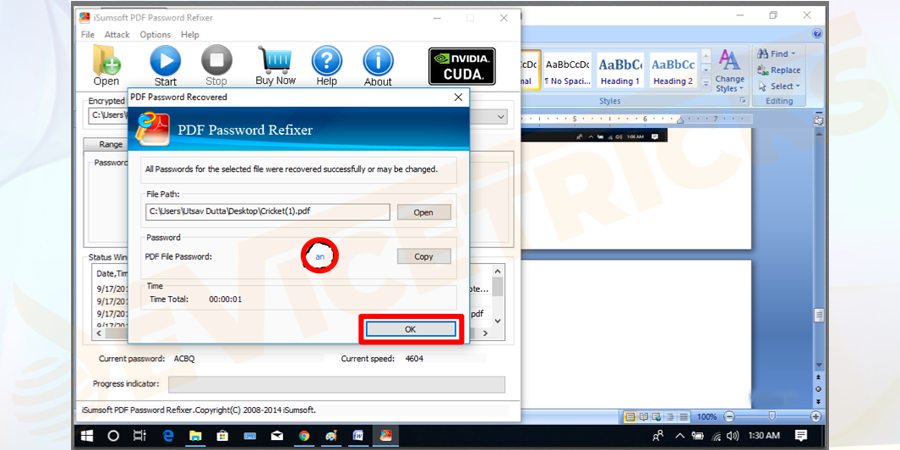The height and width of the screenshot is (450, 900).
Task: Switch Word to Full Screen Reading view
Action: tap(643, 417)
